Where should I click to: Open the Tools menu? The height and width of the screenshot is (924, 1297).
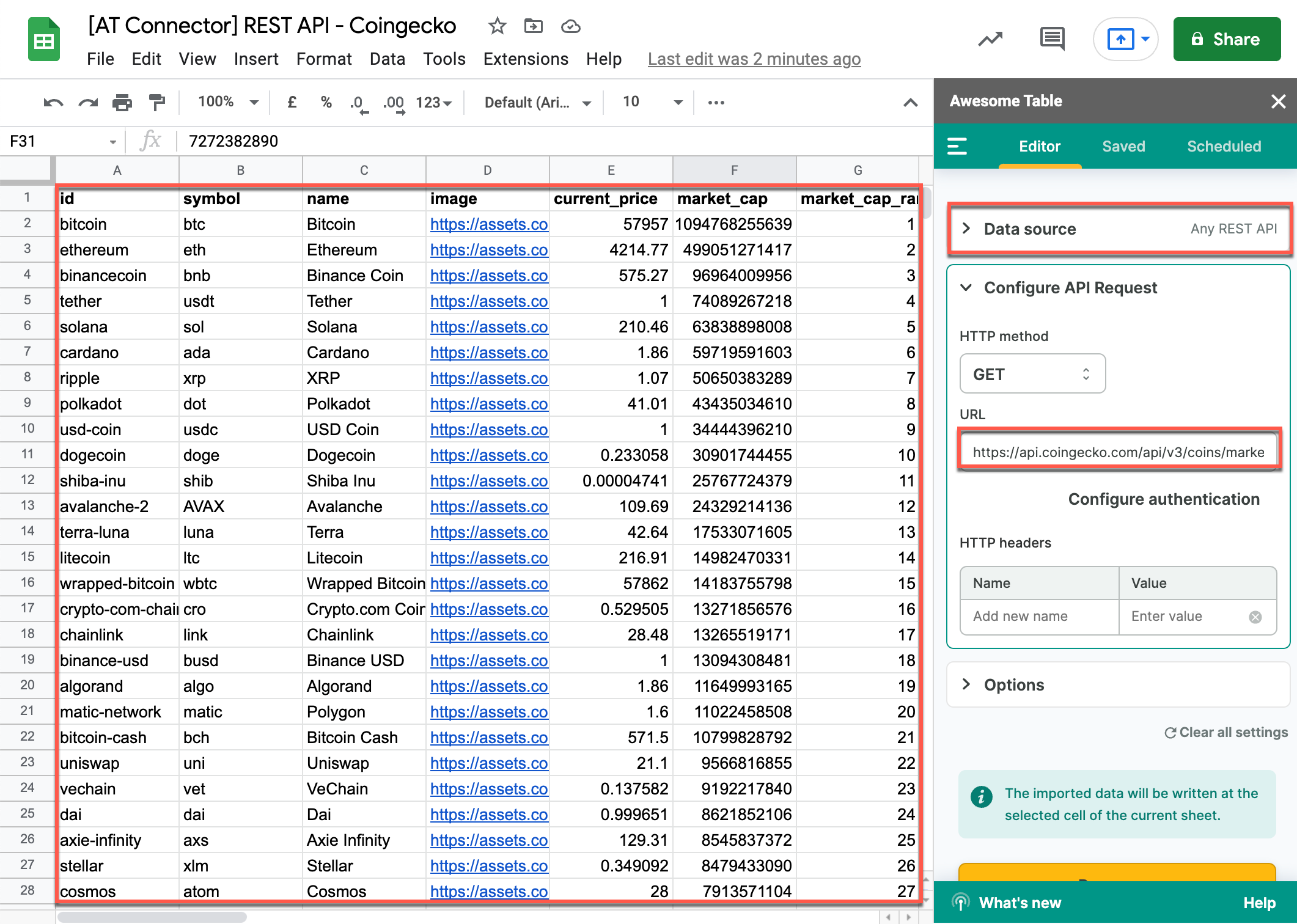click(x=444, y=59)
